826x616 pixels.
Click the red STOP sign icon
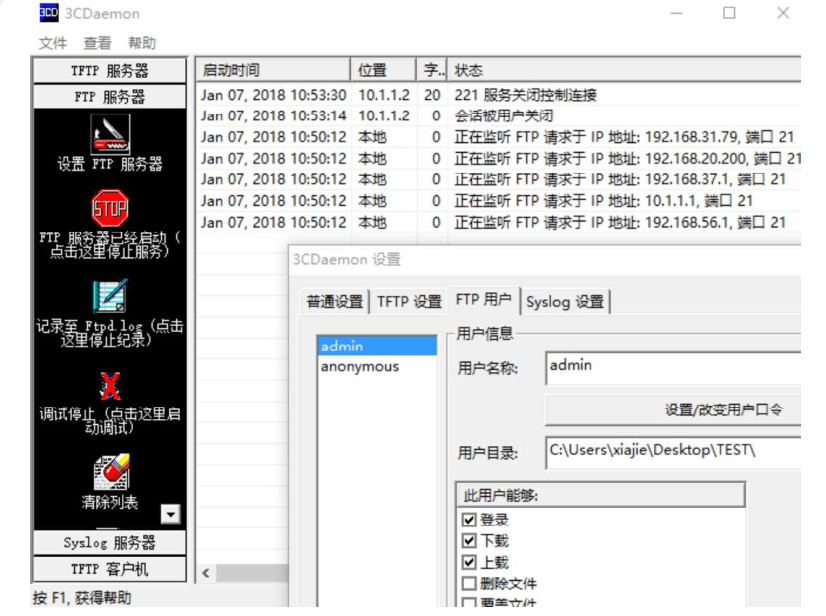coord(110,208)
